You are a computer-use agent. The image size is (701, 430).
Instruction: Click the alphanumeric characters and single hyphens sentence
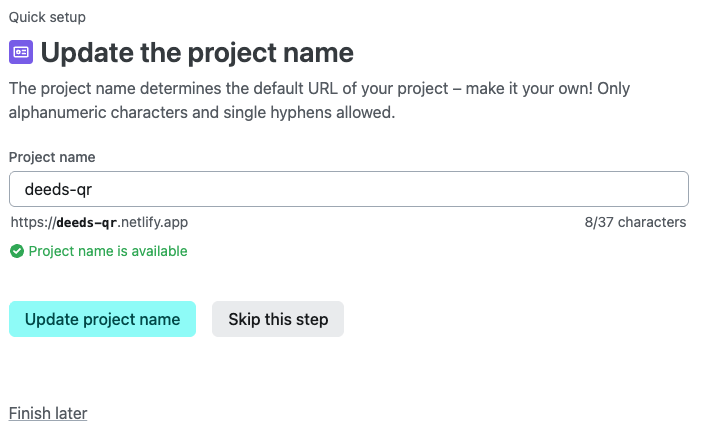(202, 112)
